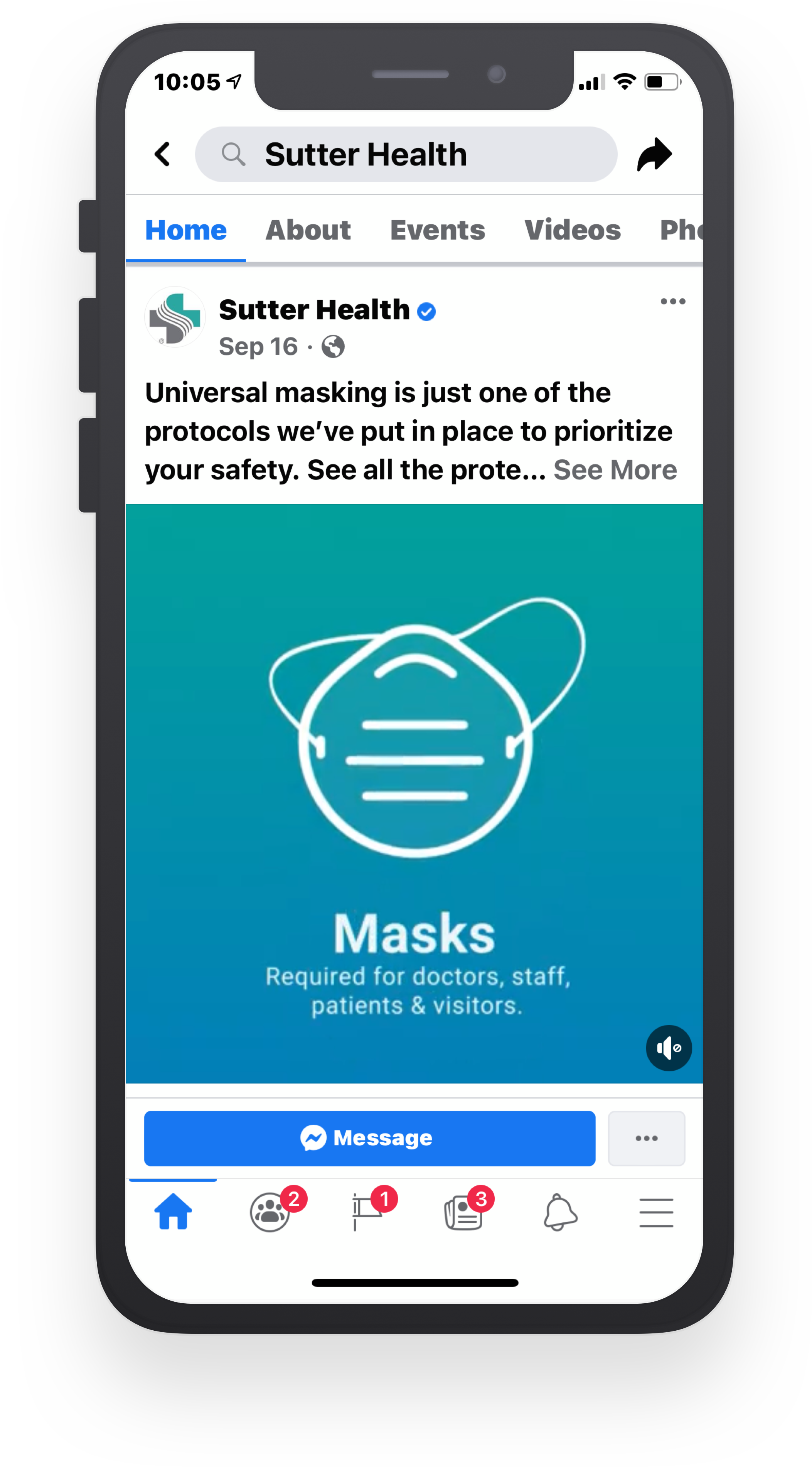Open the post options three-dot menu
812x1468 pixels.
point(672,302)
